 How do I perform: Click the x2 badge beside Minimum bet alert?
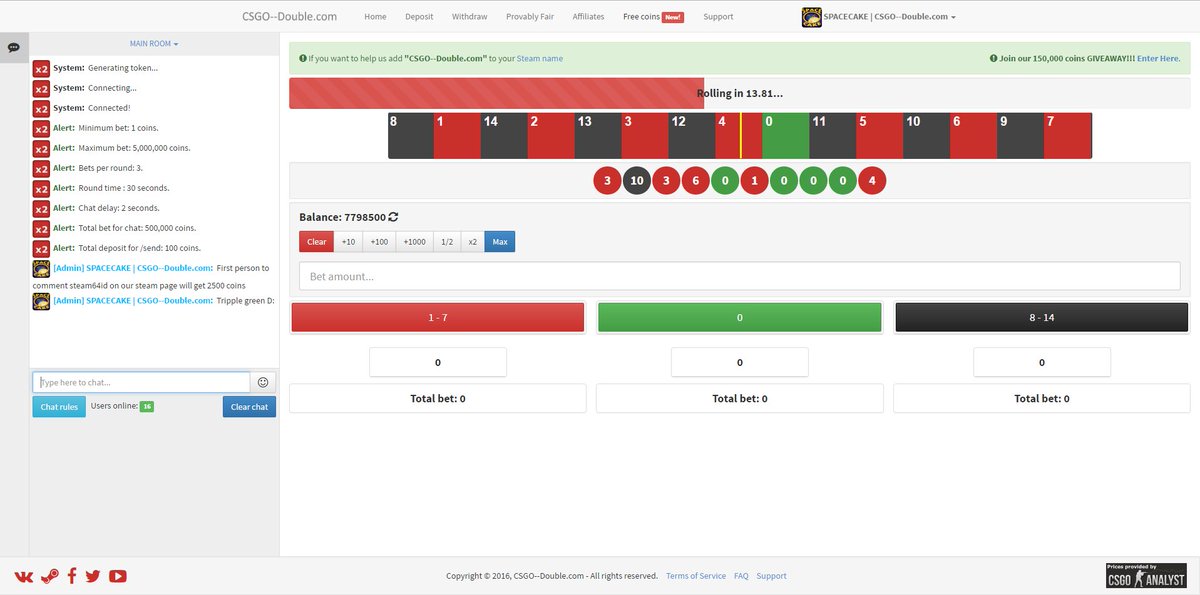[x=41, y=128]
